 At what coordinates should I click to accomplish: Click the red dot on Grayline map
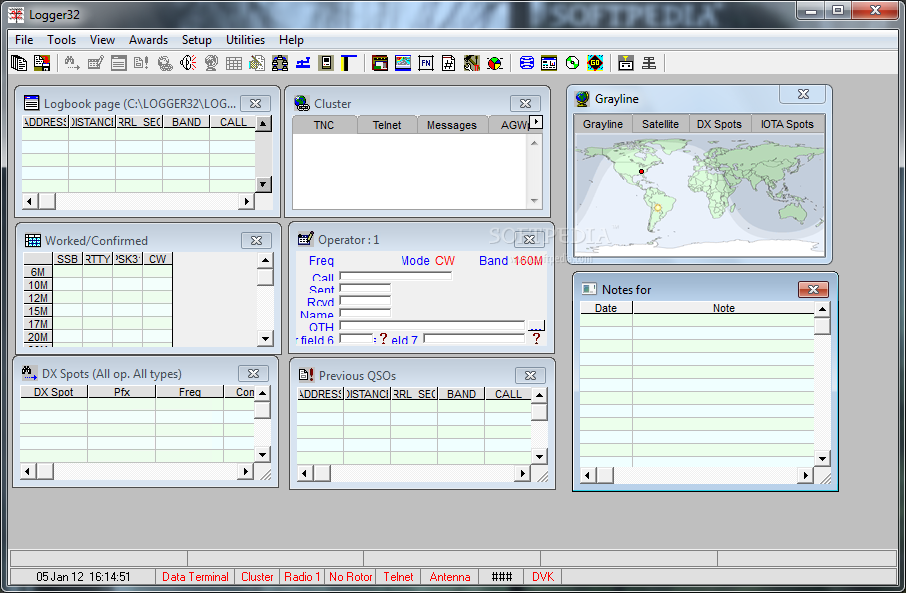[x=641, y=172]
